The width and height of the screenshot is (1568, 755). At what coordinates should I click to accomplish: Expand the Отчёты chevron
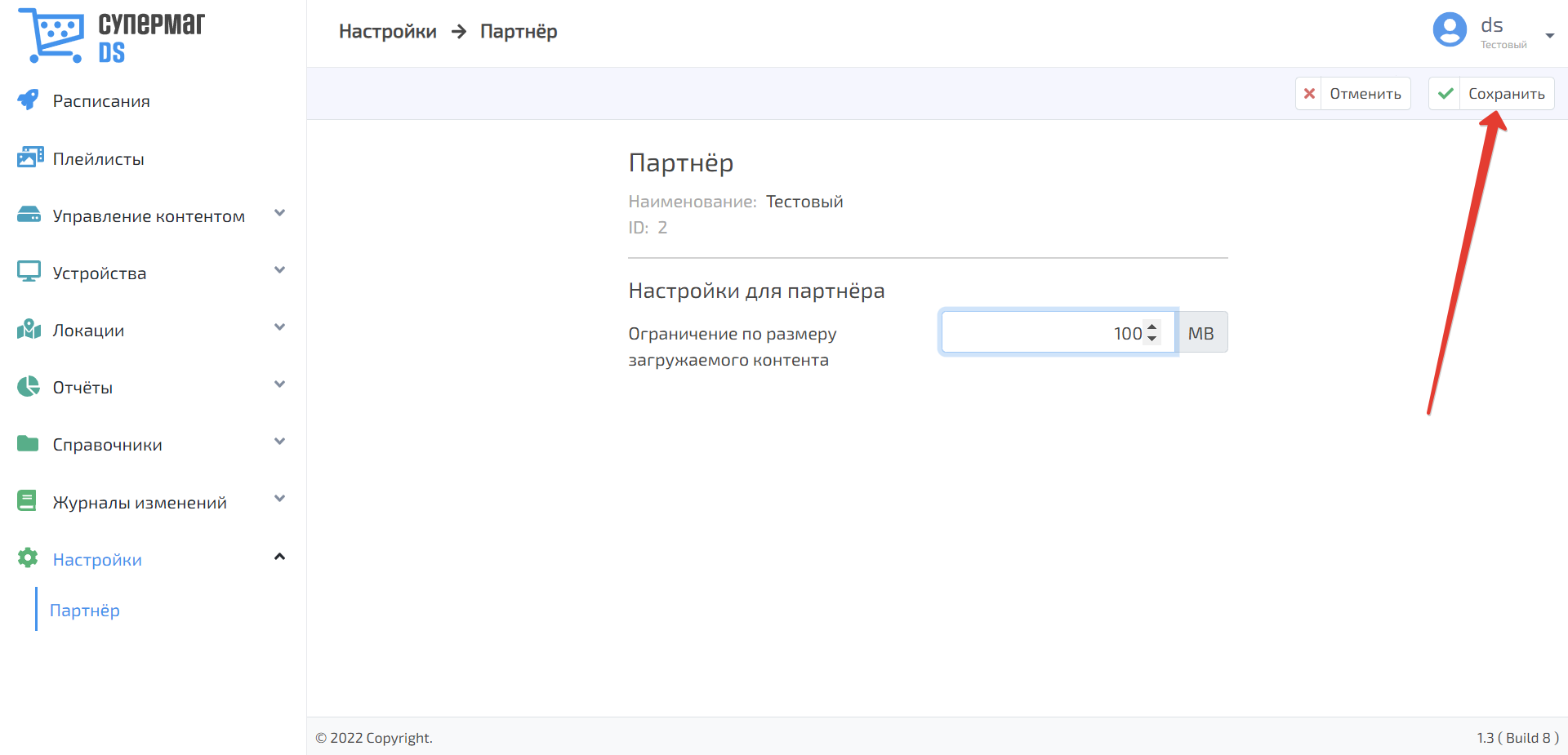279,384
